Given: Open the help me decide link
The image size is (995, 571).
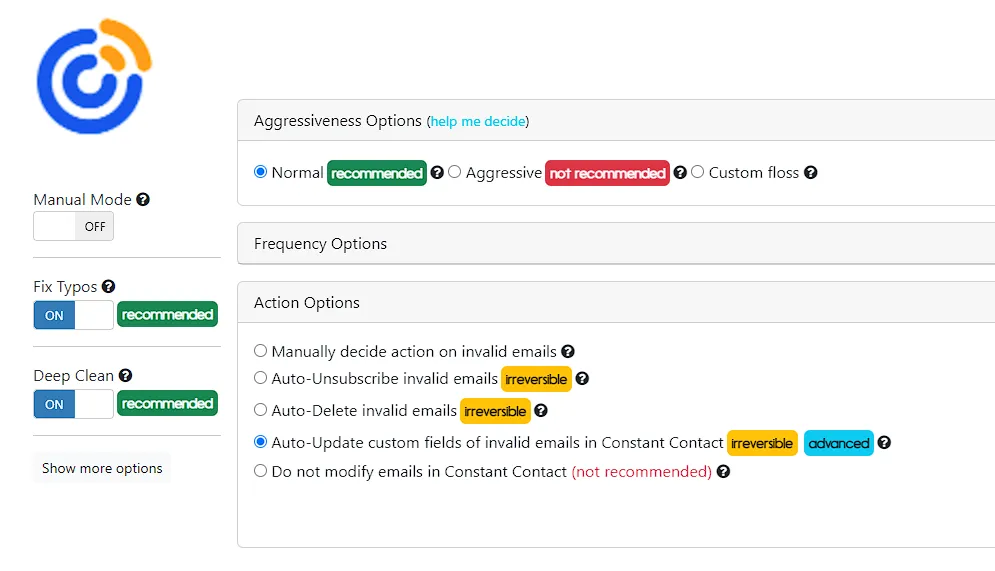Looking at the screenshot, I should click(478, 121).
